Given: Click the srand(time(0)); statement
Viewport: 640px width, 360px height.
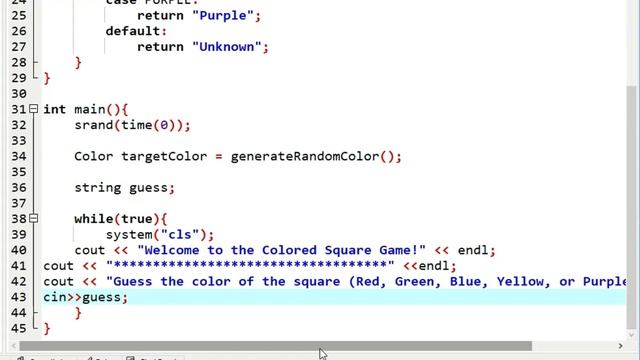Looking at the screenshot, I should [x=132, y=125].
